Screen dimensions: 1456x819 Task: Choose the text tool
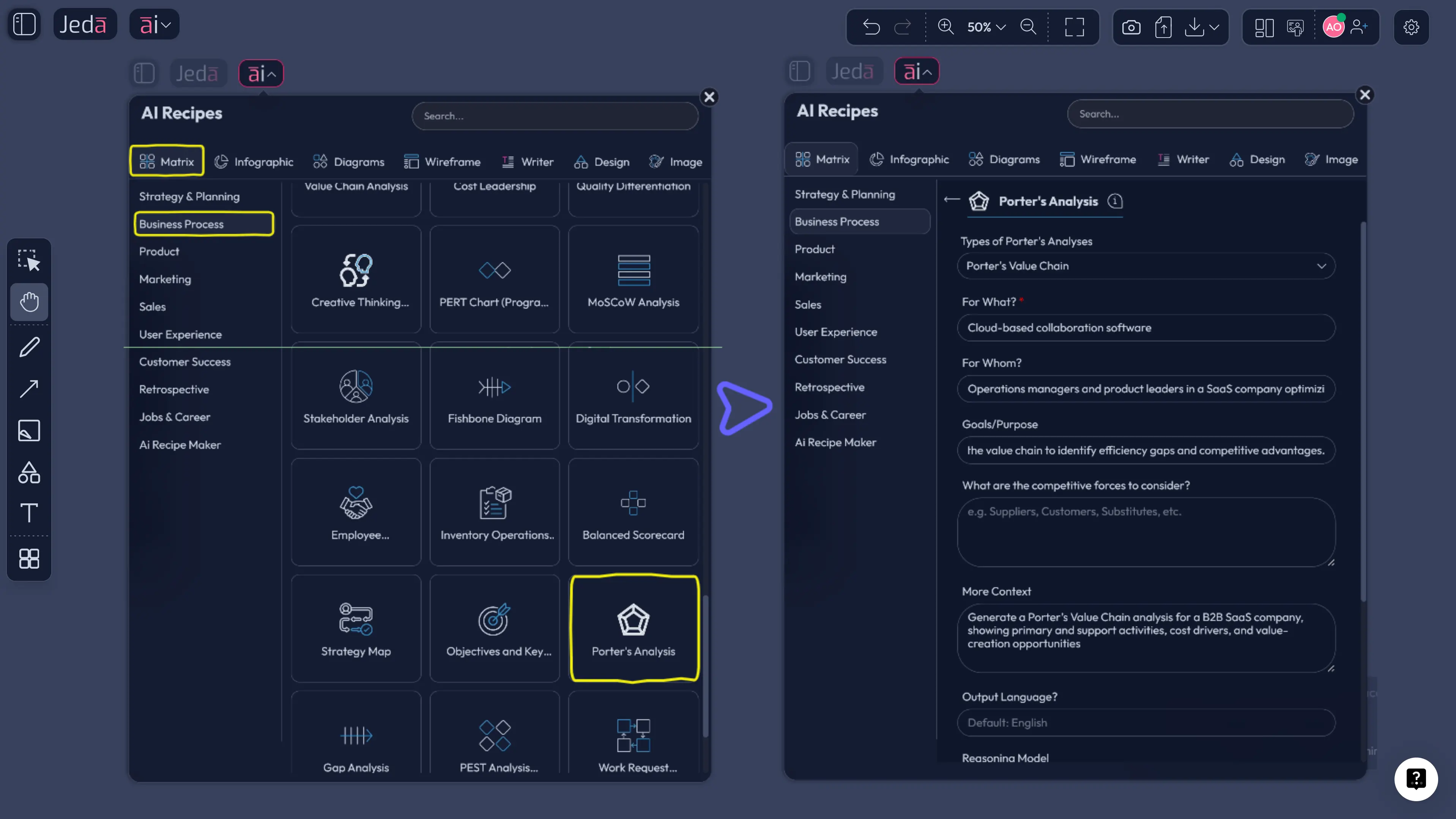[29, 513]
